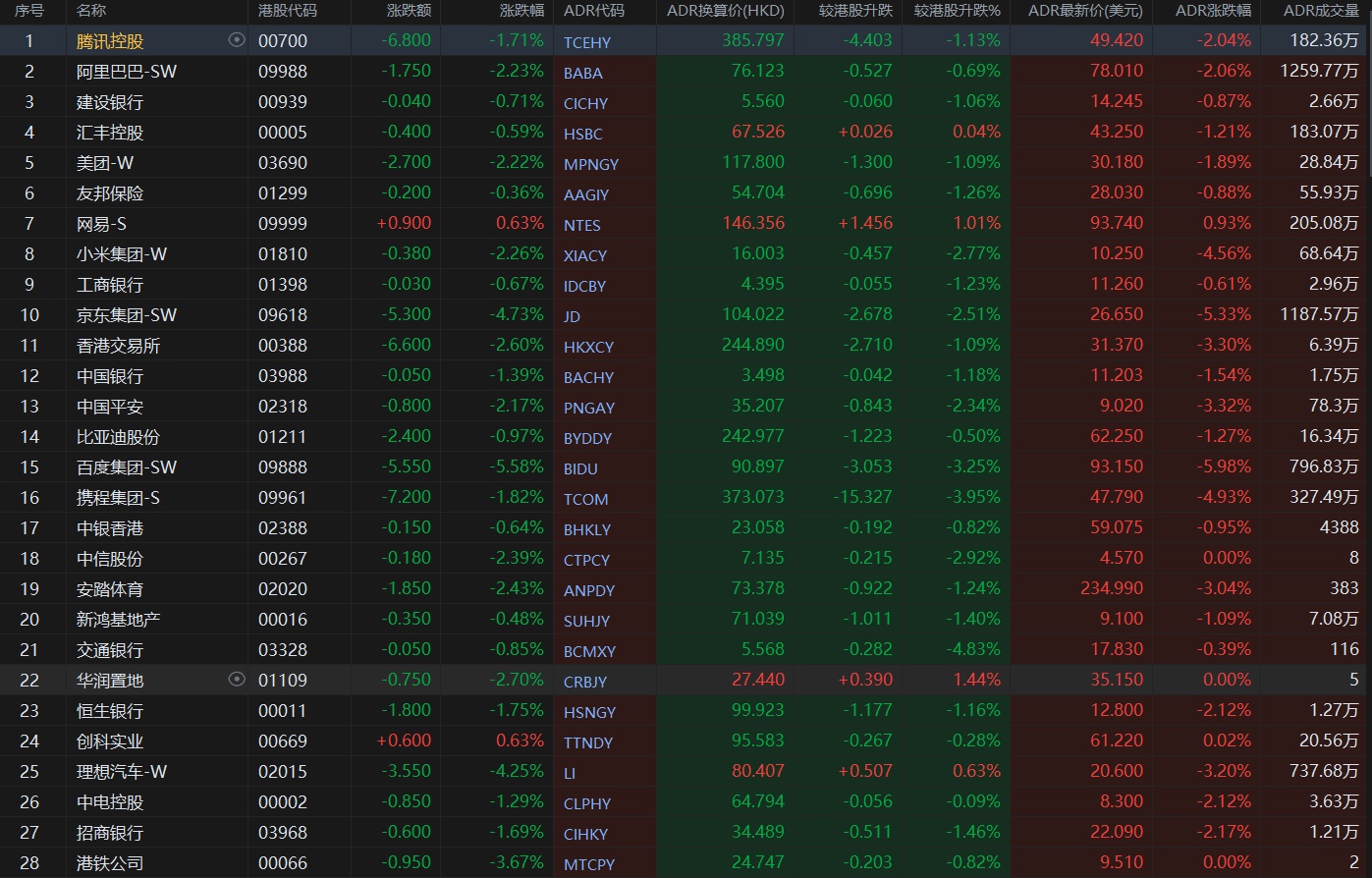Image resolution: width=1372 pixels, height=878 pixels.
Task: Click the -15.327 difference value
Action: 861,498
